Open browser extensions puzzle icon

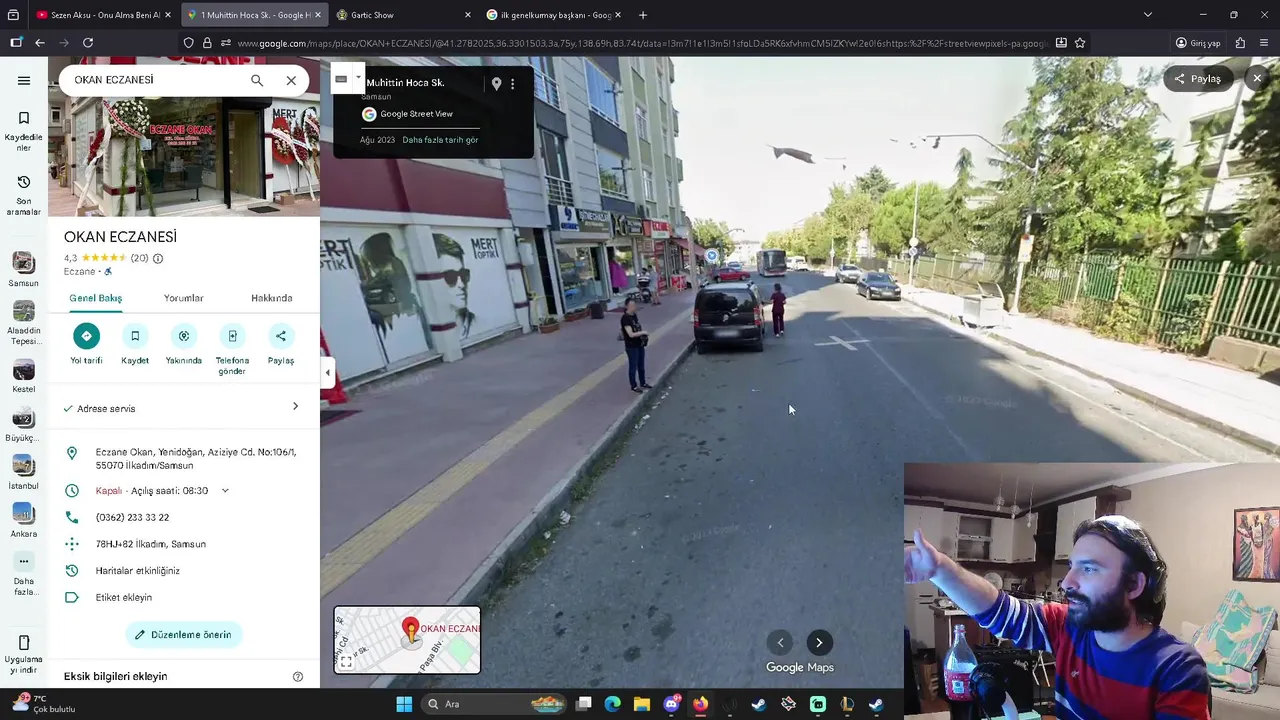[x=1240, y=43]
